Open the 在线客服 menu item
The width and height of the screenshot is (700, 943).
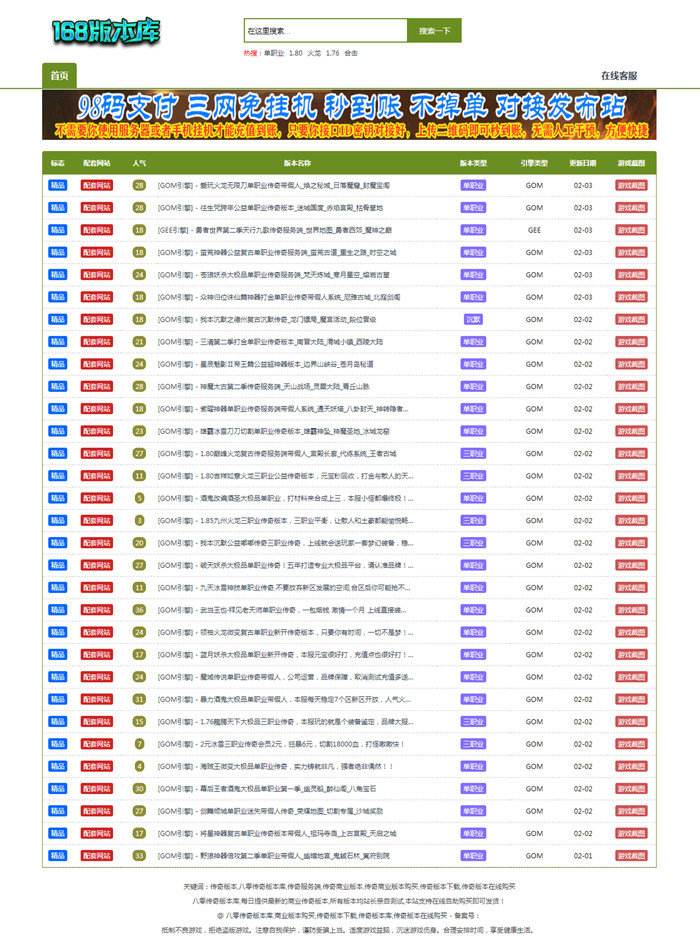[619, 76]
